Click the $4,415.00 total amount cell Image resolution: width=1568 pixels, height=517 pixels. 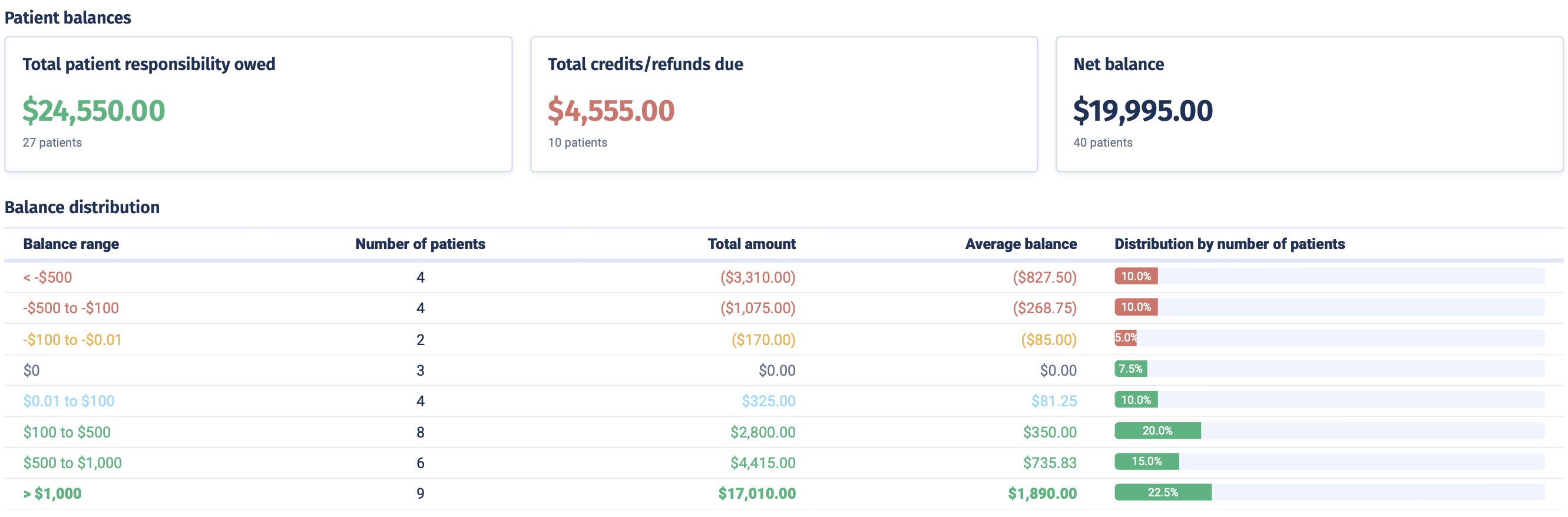pyautogui.click(x=763, y=463)
